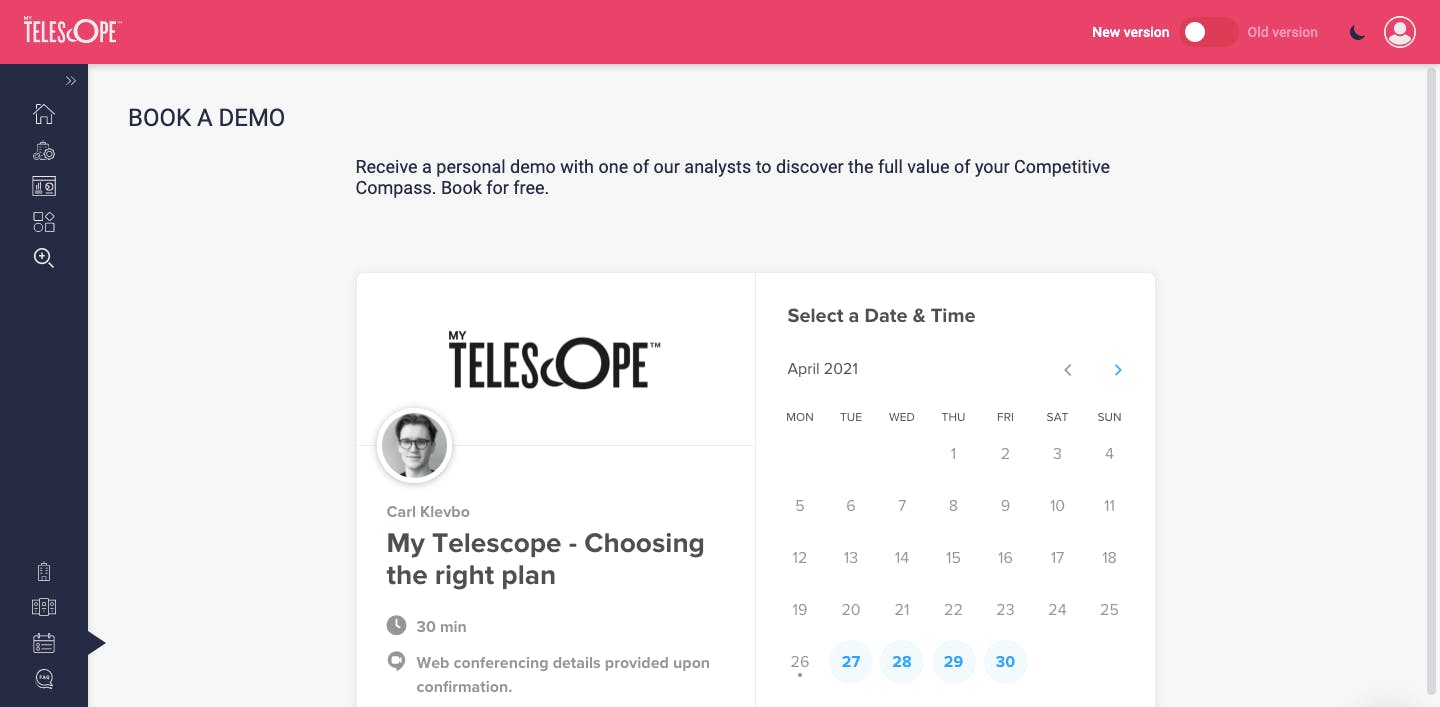
Task: Open the three-panel pricing plans icon
Action: pyautogui.click(x=44, y=607)
